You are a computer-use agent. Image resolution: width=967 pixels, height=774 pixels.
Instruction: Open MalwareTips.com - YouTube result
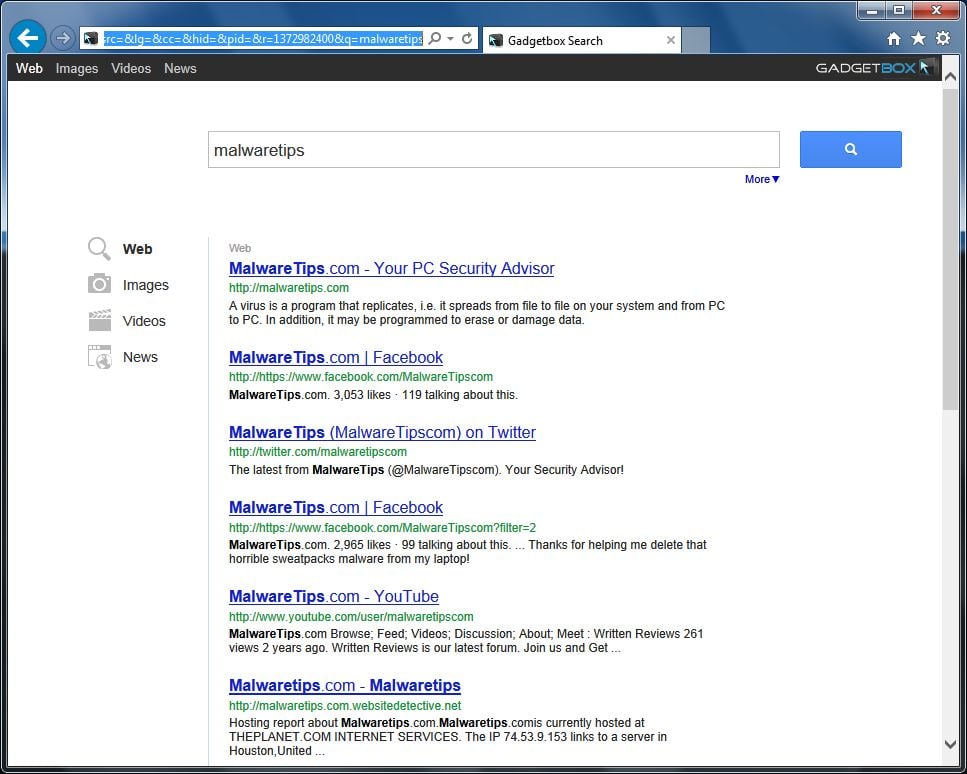pos(334,596)
